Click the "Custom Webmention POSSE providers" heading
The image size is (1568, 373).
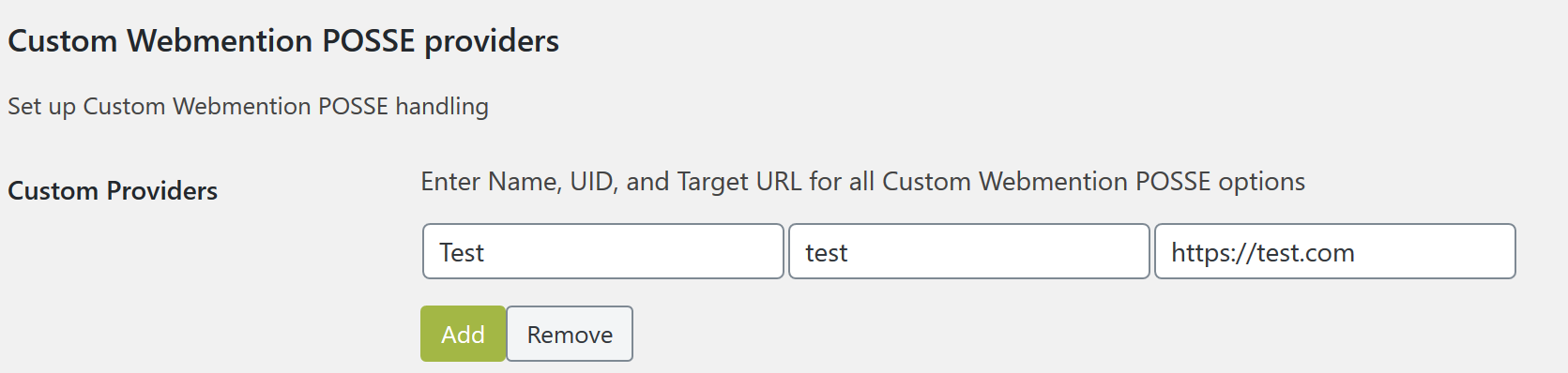pyautogui.click(x=283, y=41)
